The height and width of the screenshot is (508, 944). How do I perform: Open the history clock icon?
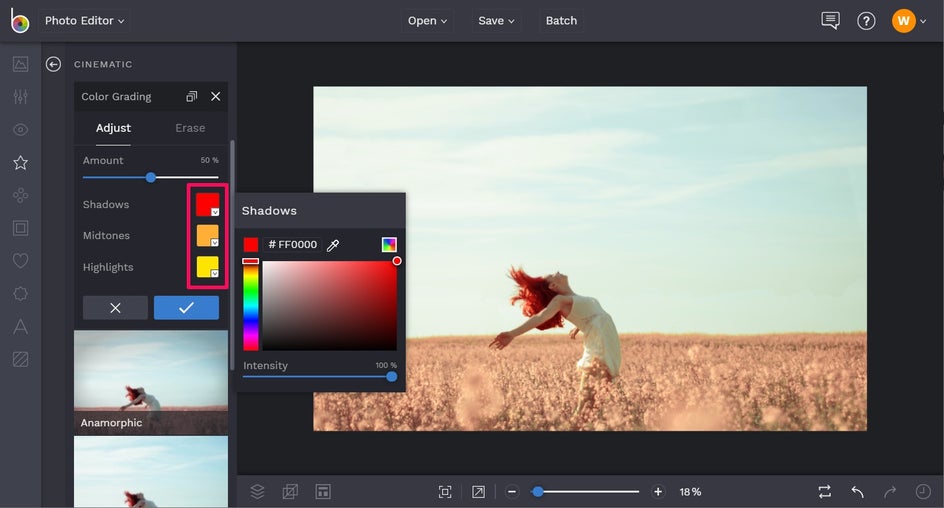(923, 492)
